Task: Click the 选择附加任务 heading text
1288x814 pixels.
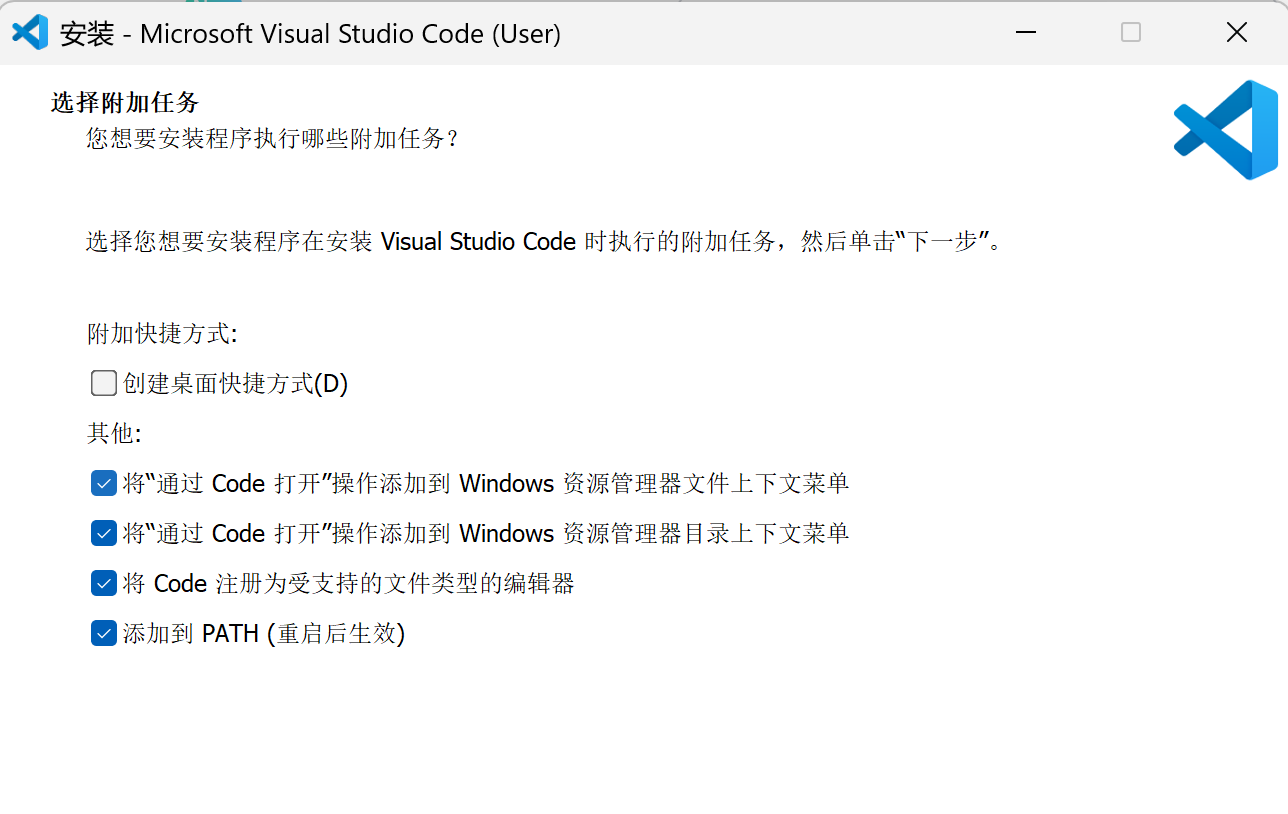Action: (x=125, y=102)
